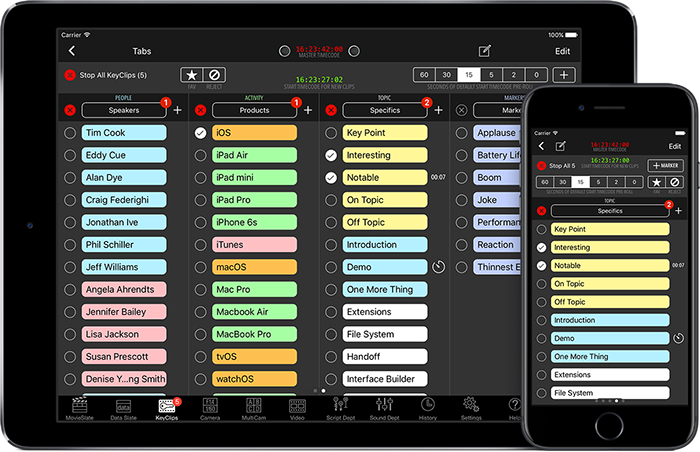Viewport: 700px width, 452px height.
Task: Tap the Susan Prescott key clip
Action: coord(124,356)
